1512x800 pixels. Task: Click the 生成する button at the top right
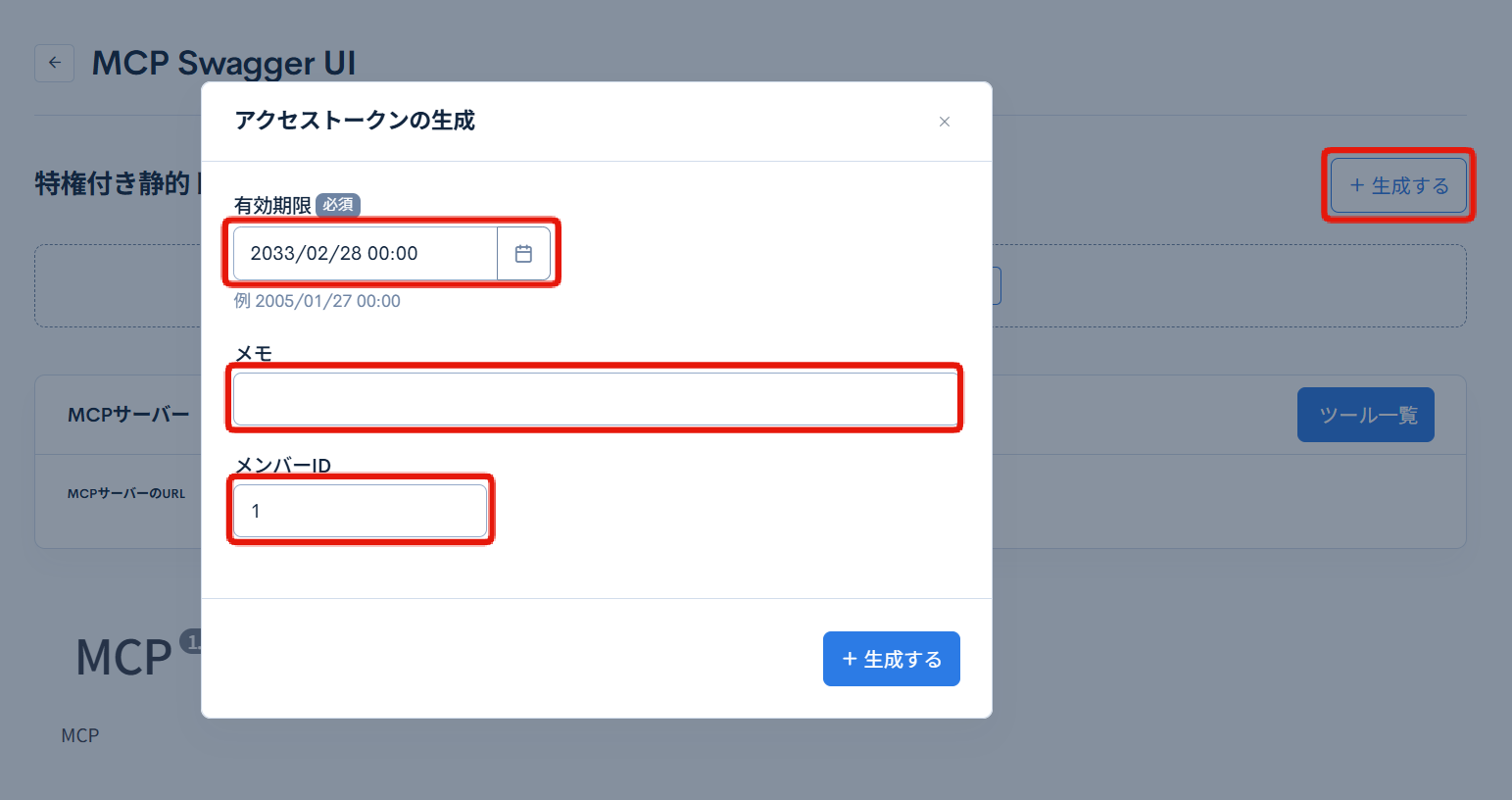1398,185
